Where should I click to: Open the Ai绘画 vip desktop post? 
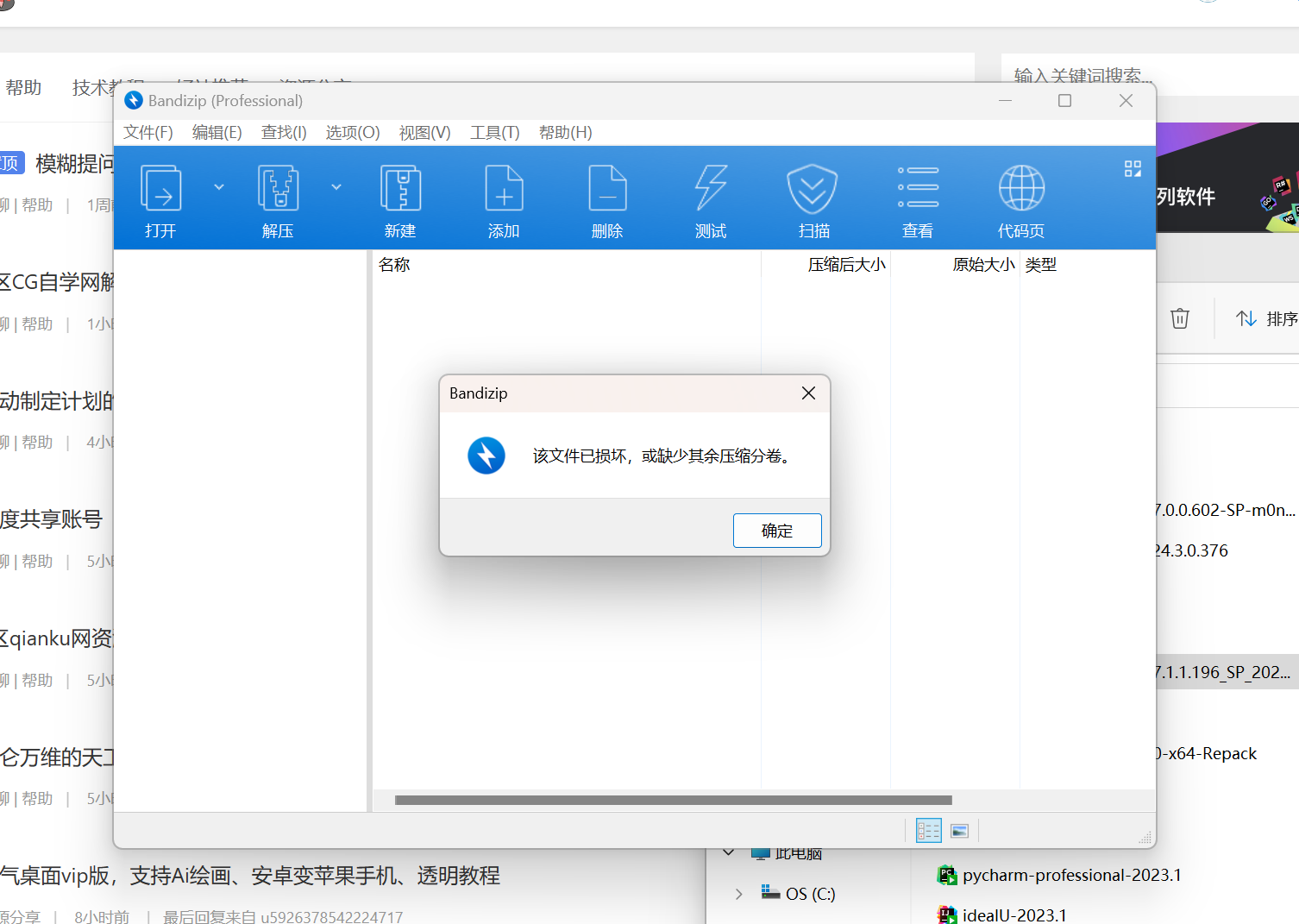pos(250,876)
